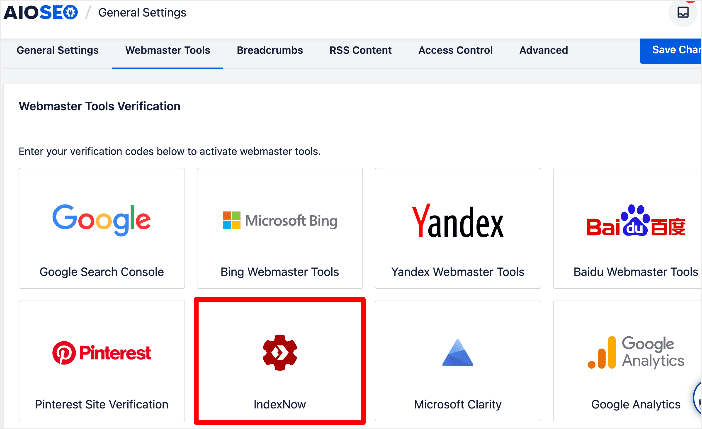
Task: Click the Save Changes button
Action: click(x=671, y=50)
